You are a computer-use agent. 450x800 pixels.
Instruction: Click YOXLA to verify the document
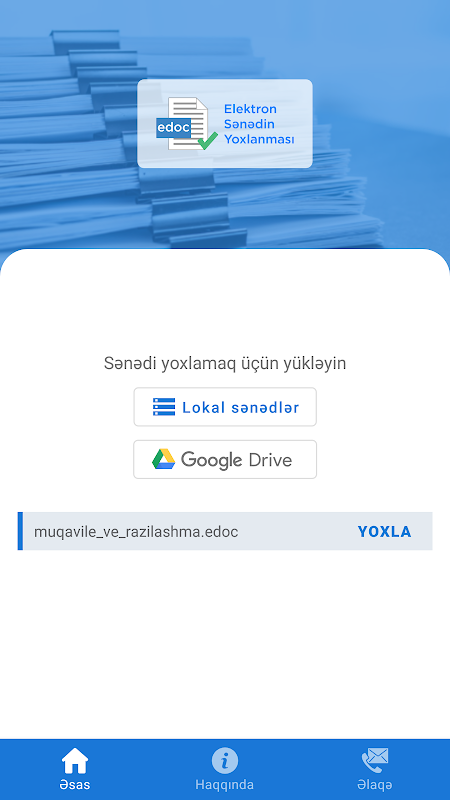(384, 532)
